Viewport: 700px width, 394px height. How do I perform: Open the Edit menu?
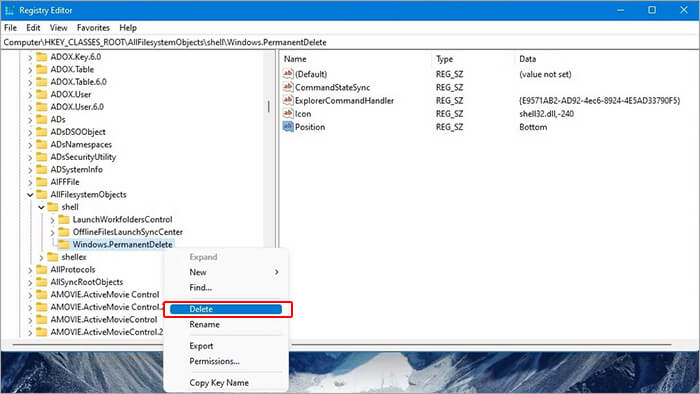click(33, 28)
